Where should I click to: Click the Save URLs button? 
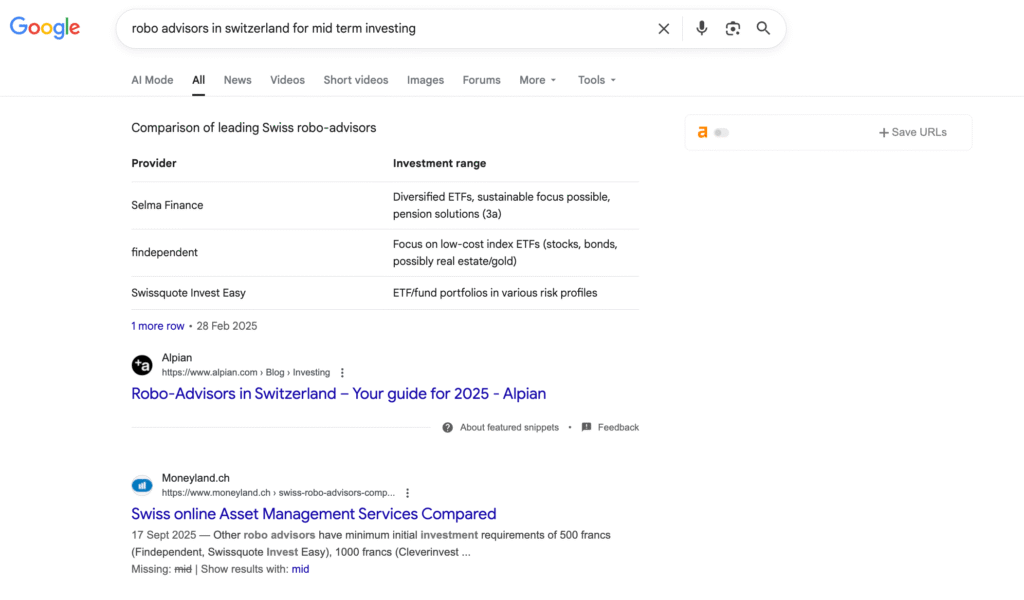pos(912,132)
